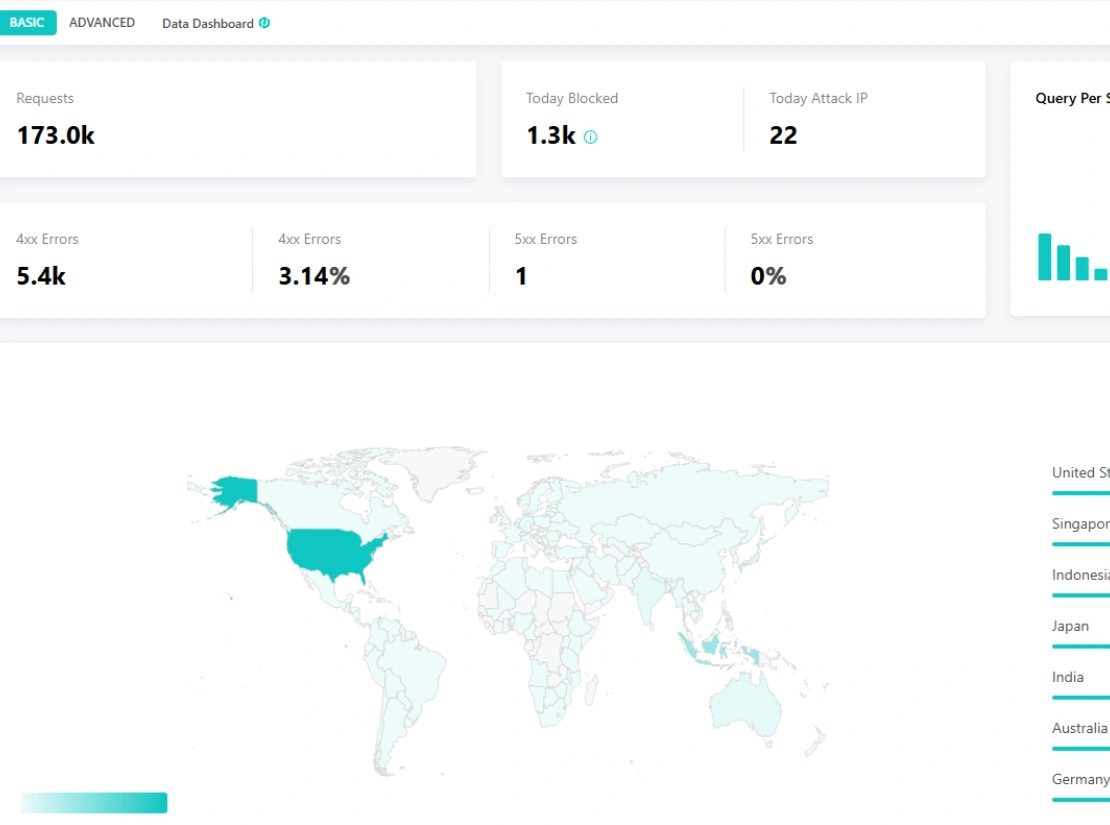Choose Japan from the country list
This screenshot has width=1110, height=825.
pyautogui.click(x=1070, y=626)
